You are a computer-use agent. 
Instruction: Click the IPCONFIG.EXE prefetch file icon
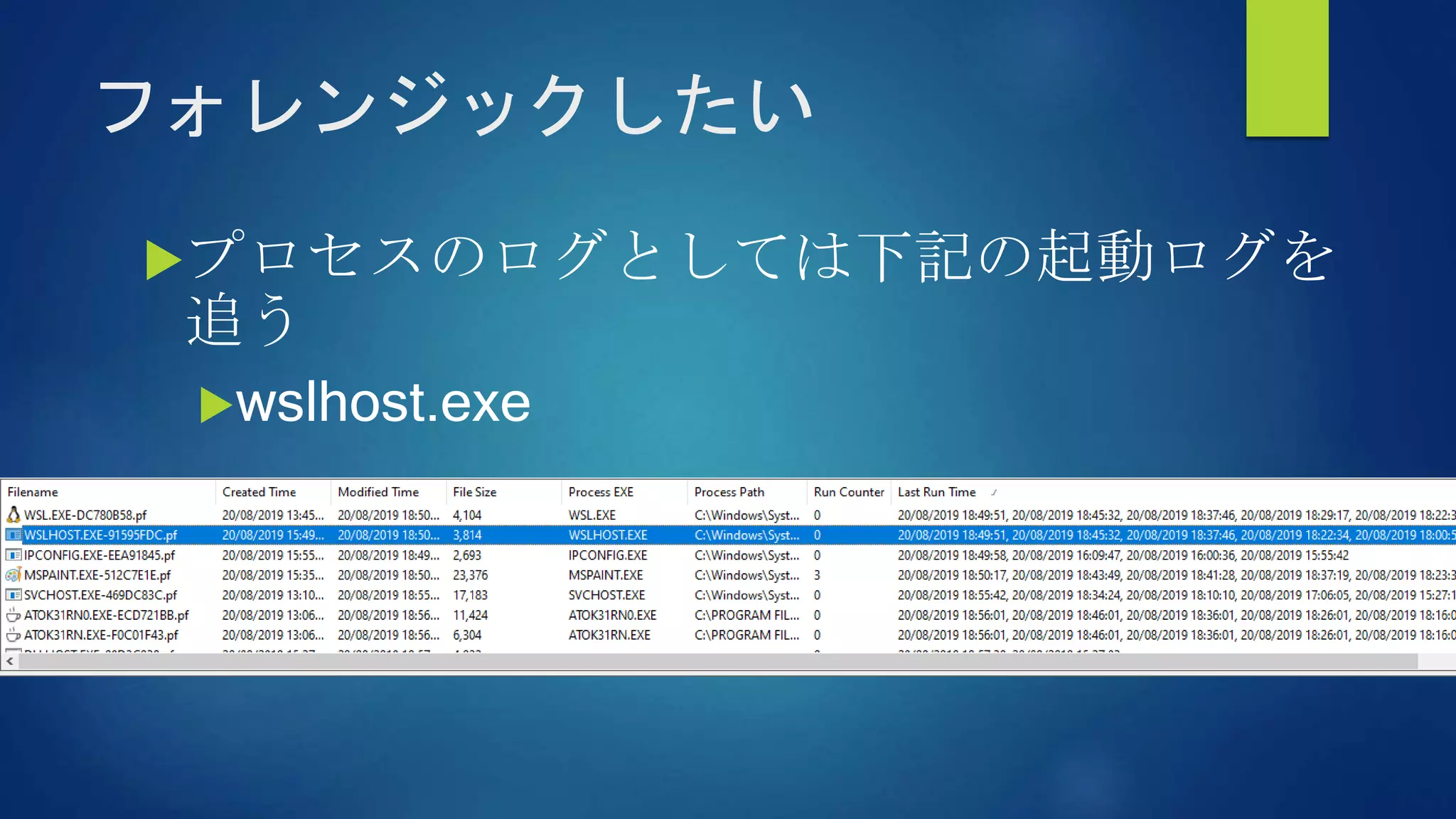13,555
